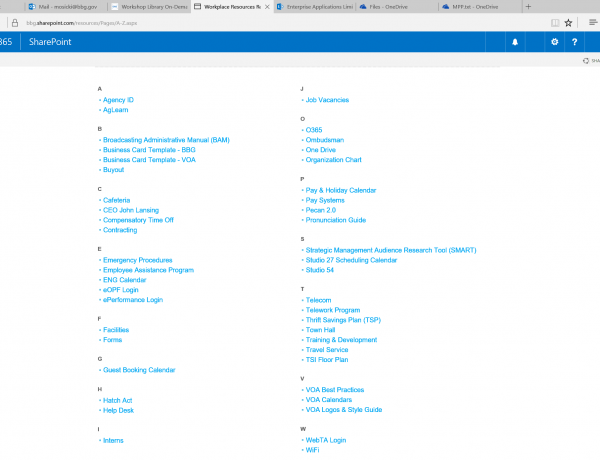The height and width of the screenshot is (460, 600).
Task: Open Strategic Management Audience Research Tool link
Action: [391, 250]
